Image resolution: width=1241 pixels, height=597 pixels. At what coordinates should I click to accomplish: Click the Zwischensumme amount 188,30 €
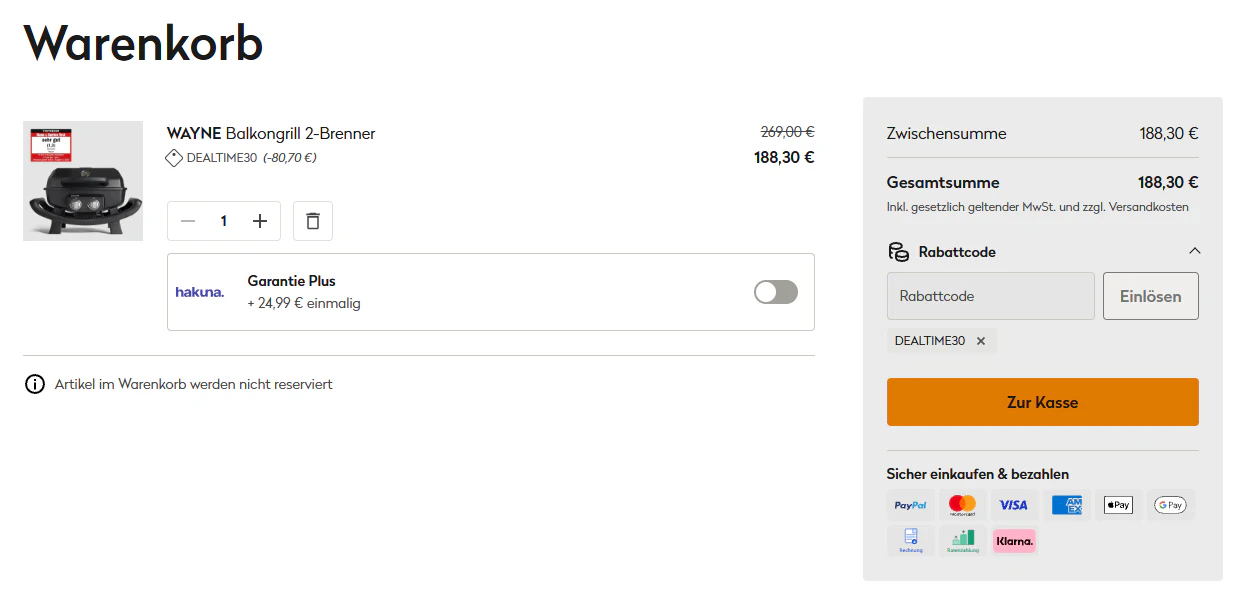pos(1169,134)
